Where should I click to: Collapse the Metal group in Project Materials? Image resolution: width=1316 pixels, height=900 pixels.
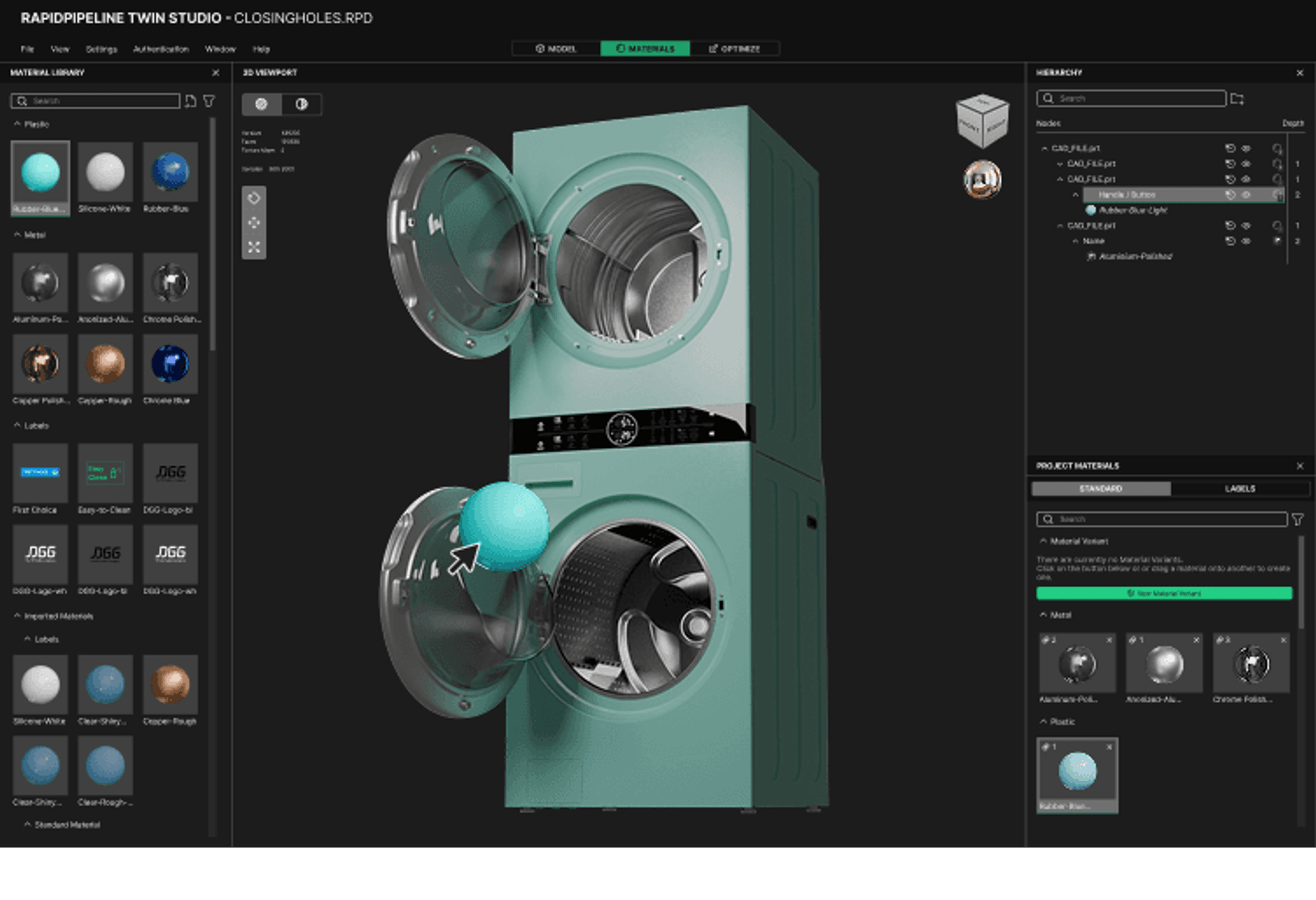click(1043, 615)
